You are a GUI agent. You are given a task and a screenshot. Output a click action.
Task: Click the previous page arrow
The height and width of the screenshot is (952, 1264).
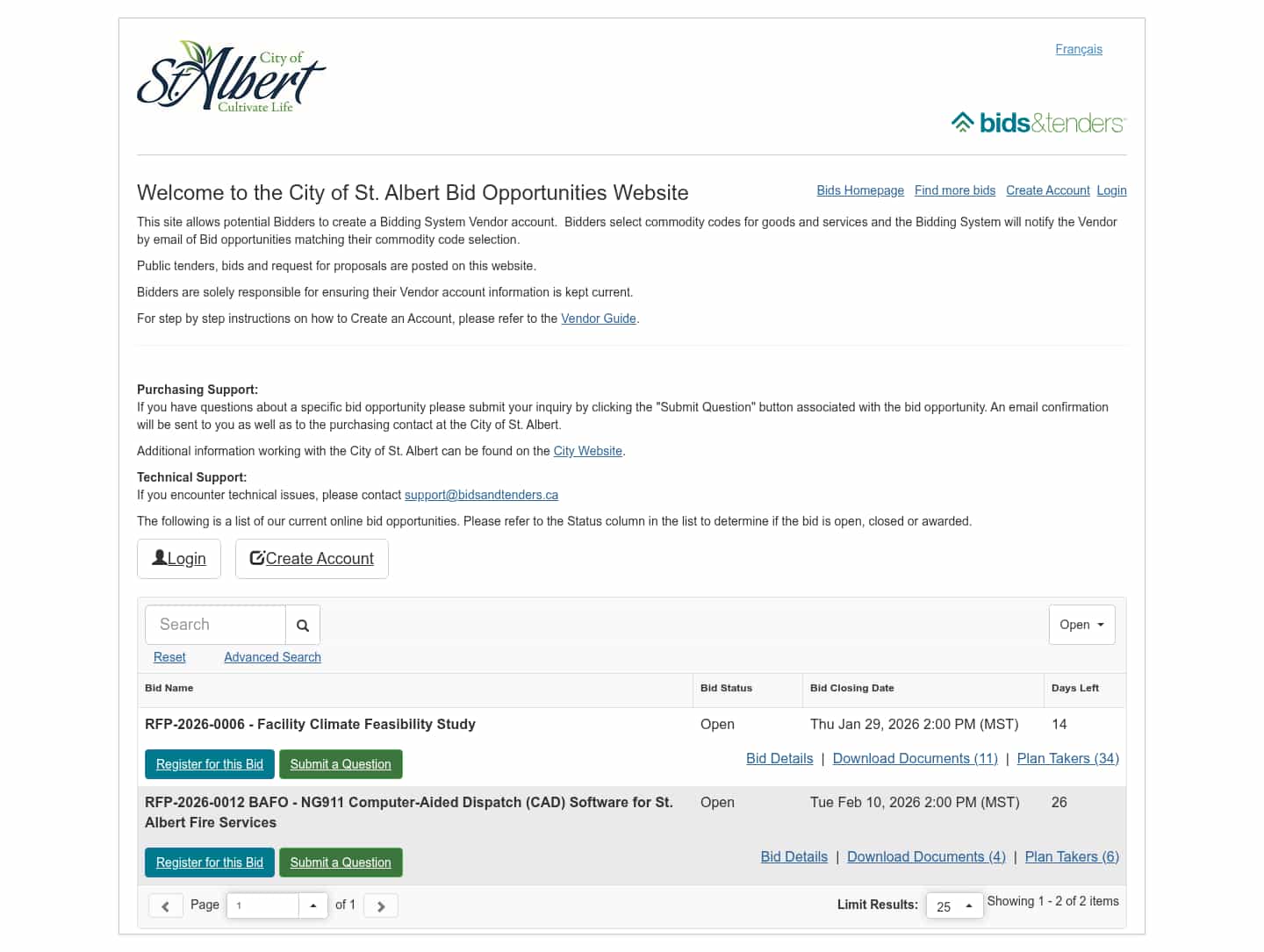tap(166, 905)
